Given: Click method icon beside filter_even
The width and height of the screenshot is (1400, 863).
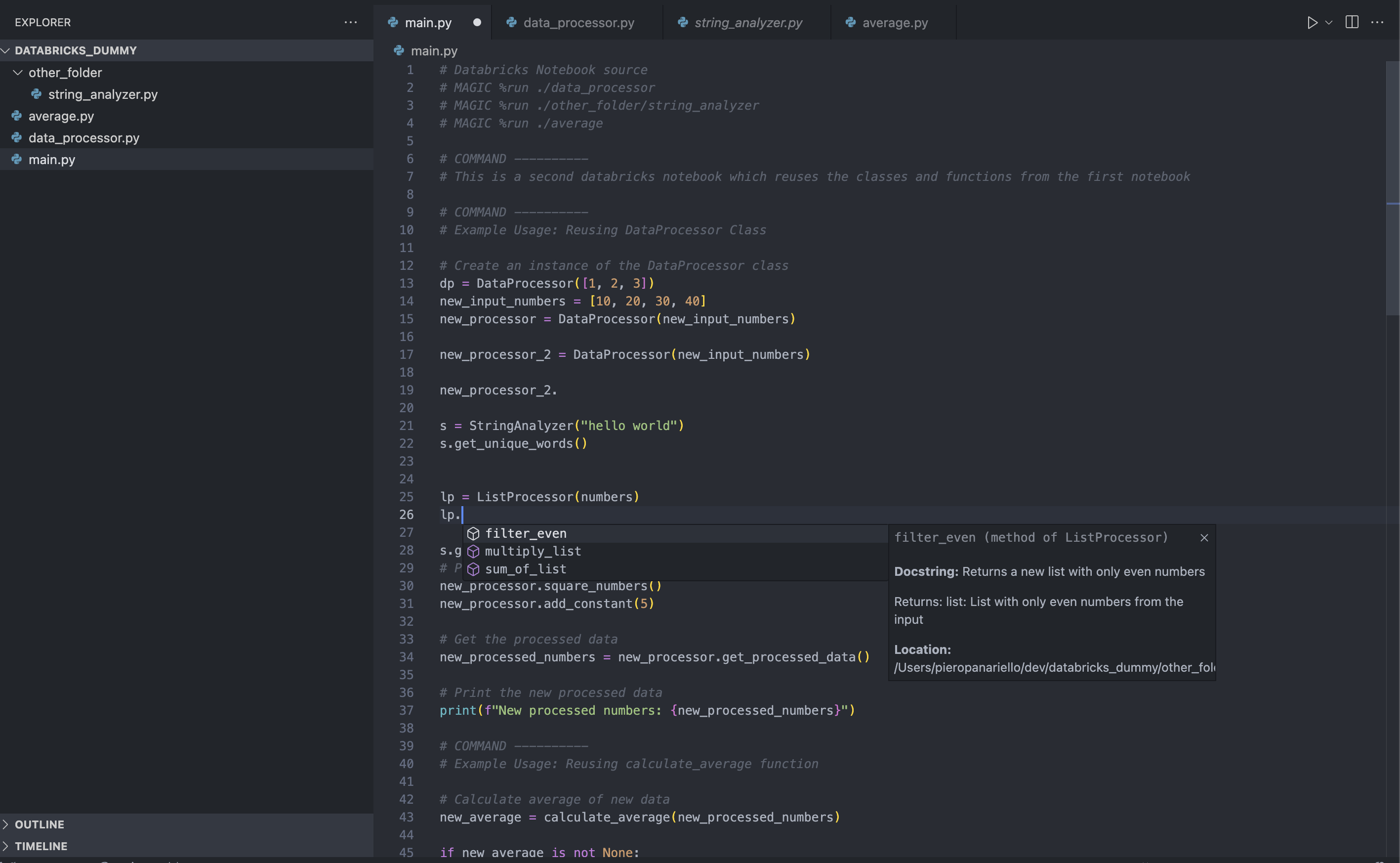Looking at the screenshot, I should pyautogui.click(x=473, y=533).
